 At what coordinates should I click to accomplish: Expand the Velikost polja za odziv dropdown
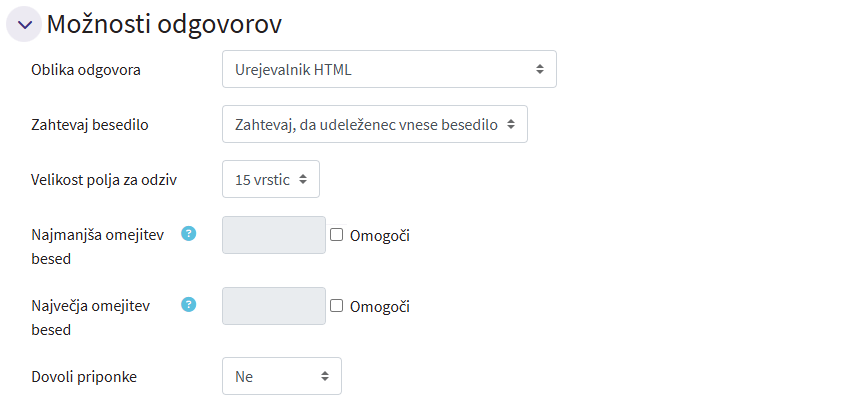tap(270, 180)
